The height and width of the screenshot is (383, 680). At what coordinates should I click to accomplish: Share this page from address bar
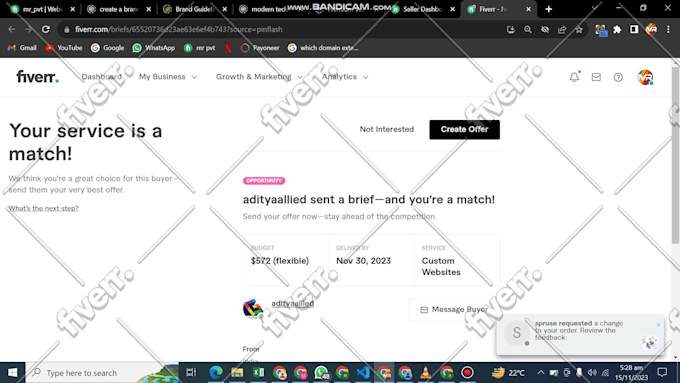pyautogui.click(x=562, y=29)
